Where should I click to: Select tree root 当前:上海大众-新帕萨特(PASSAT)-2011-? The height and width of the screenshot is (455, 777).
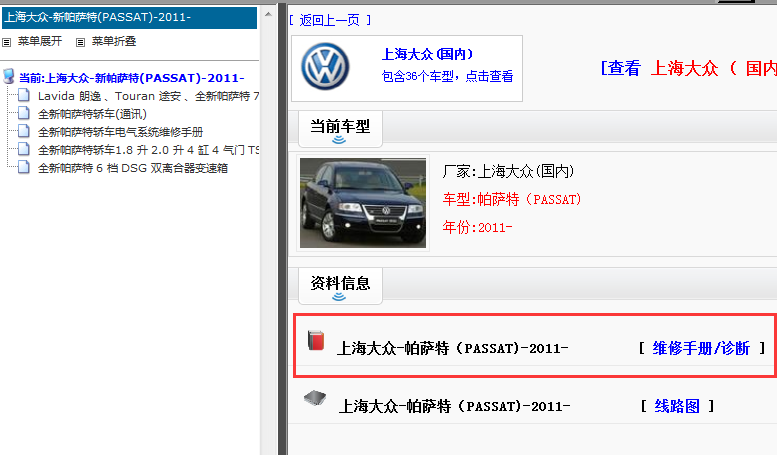(131, 78)
